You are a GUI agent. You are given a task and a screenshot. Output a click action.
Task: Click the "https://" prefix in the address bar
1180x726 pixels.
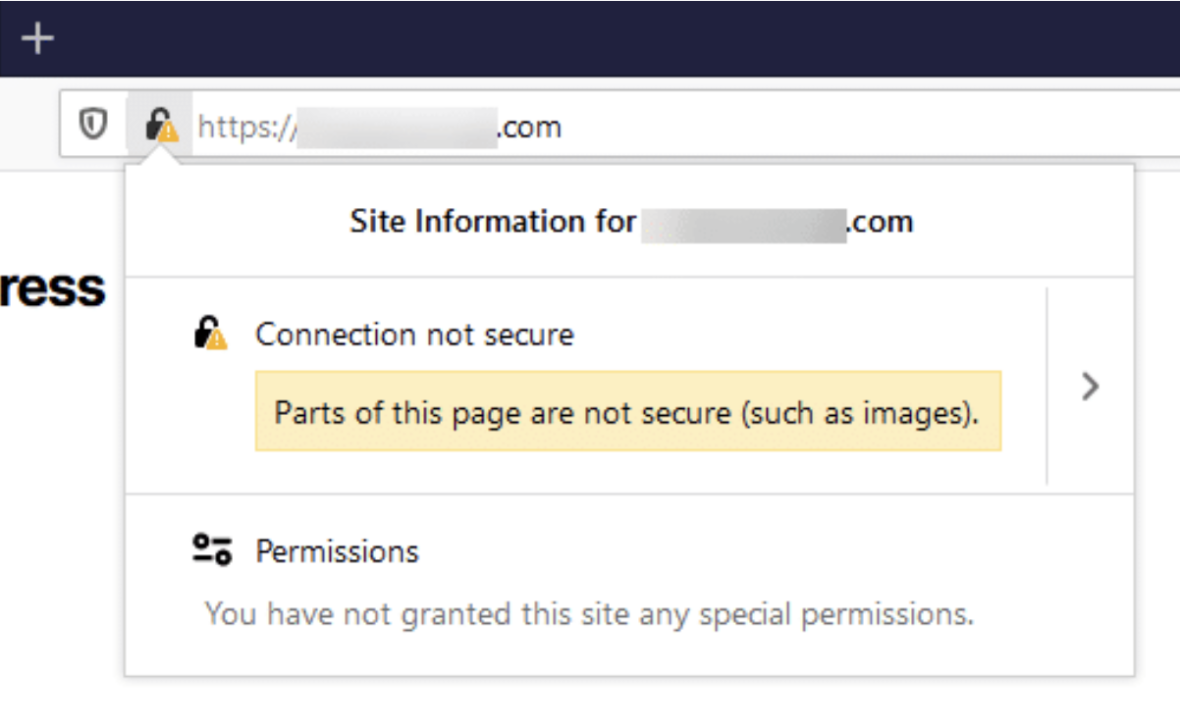point(246,127)
